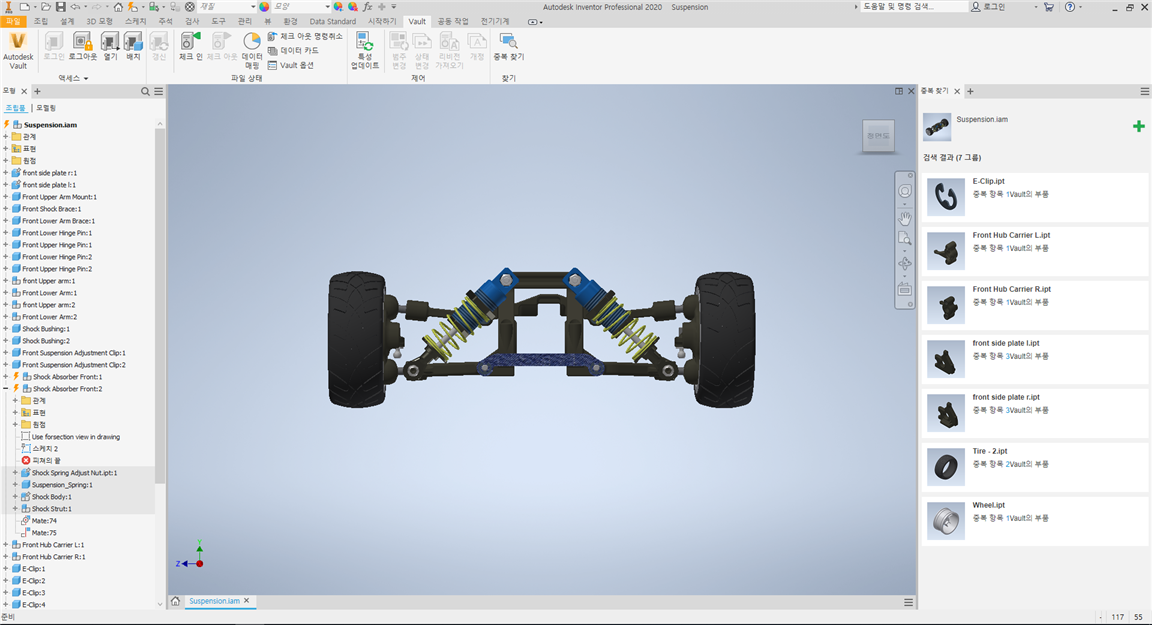1152x625 pixels.
Task: Select the Suspension_Spring:1 tree item
Action: (x=62, y=485)
